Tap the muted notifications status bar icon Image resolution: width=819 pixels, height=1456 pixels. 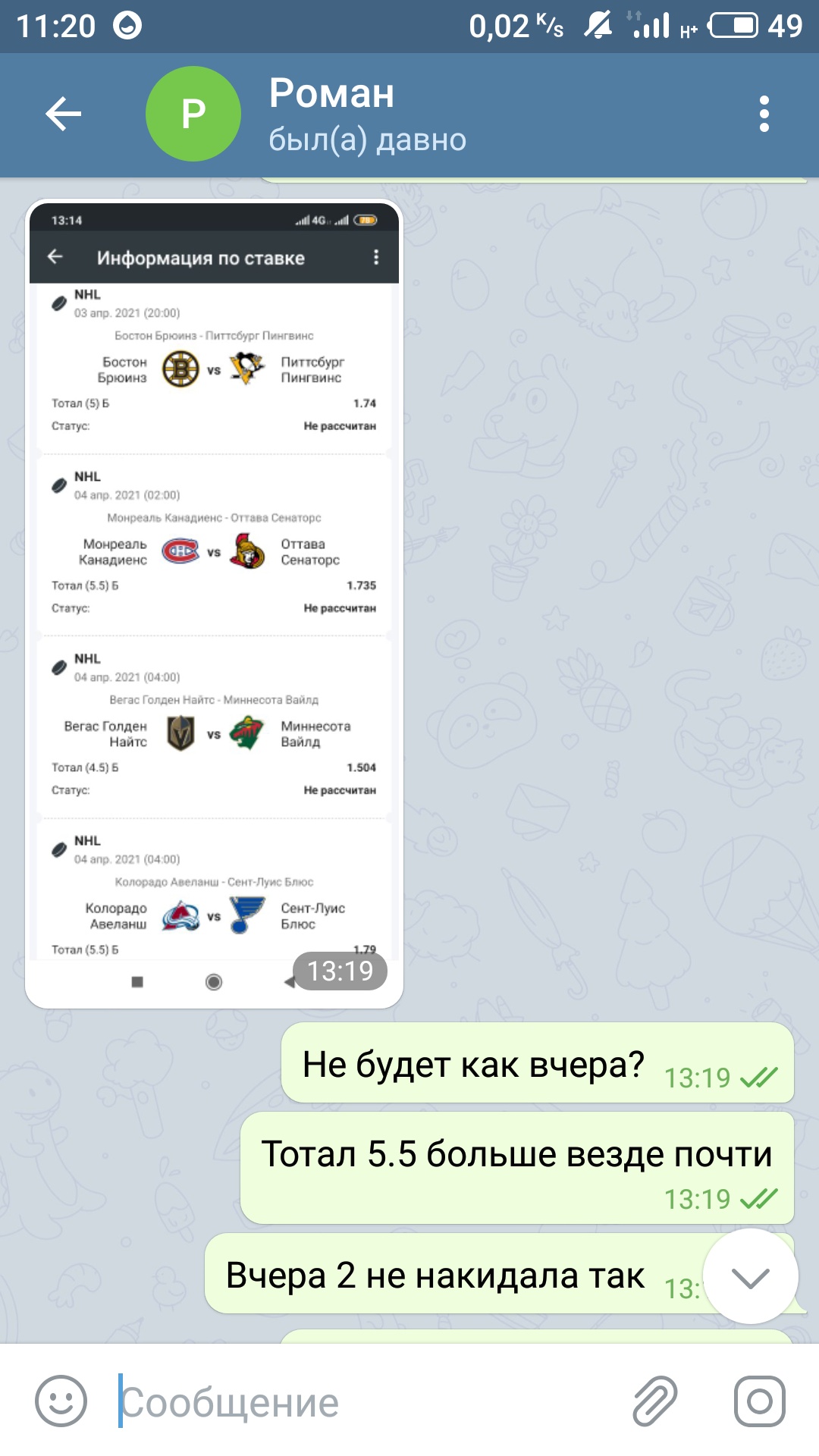tap(598, 26)
